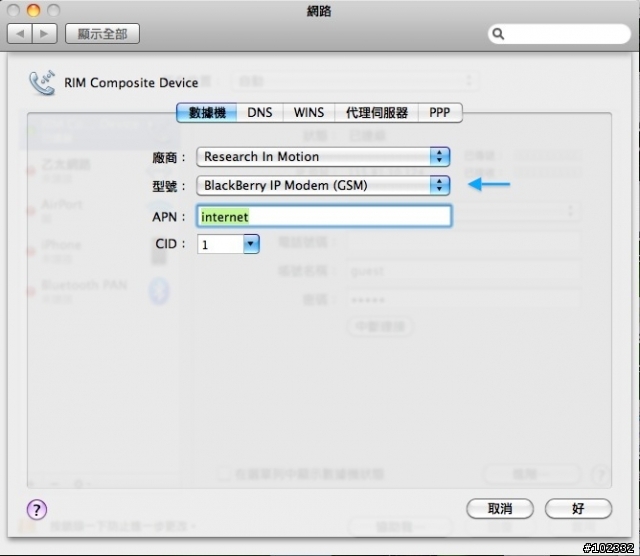
Task: Select the 數據機 tab
Action: click(x=207, y=112)
